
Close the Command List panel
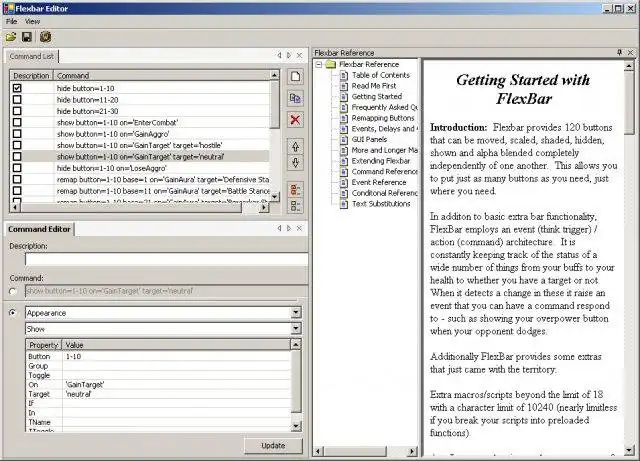point(300,55)
